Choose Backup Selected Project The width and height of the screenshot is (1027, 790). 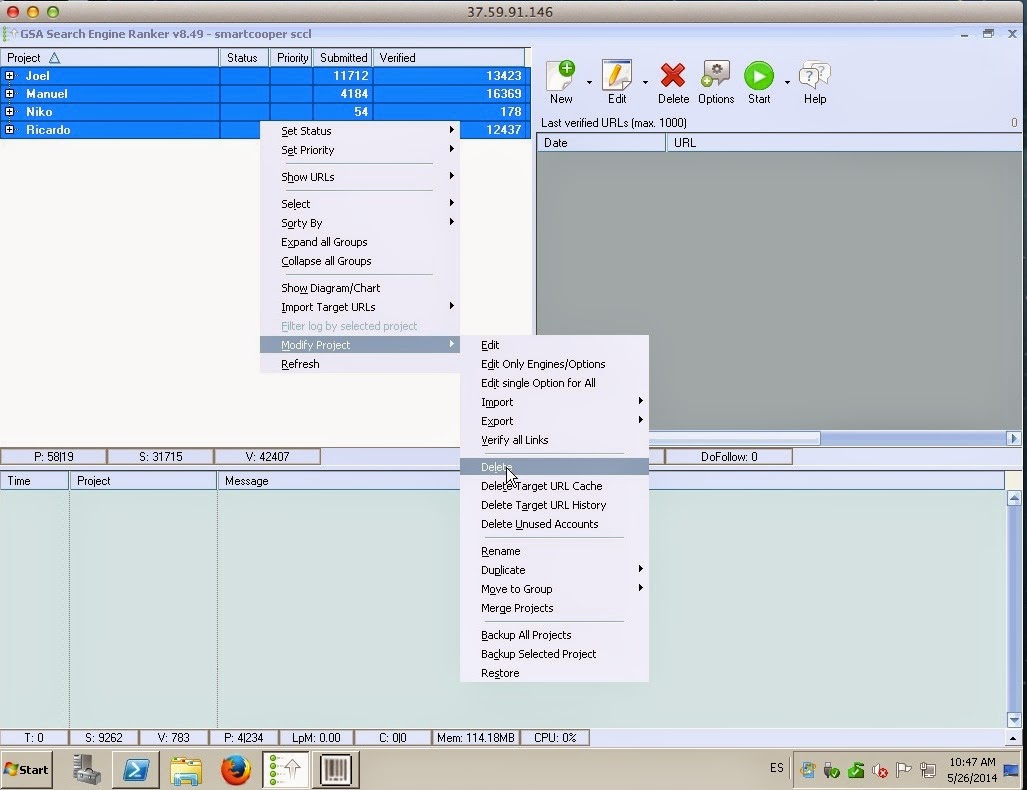554,654
